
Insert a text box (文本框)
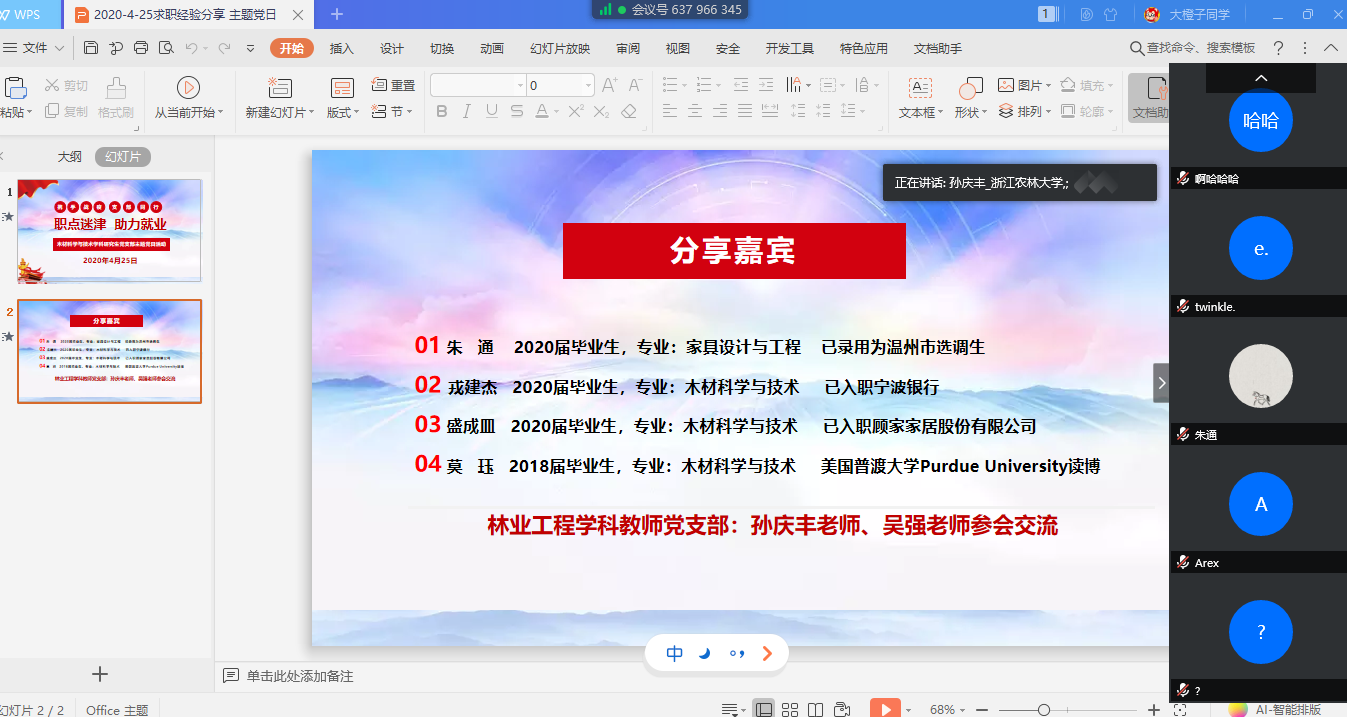click(920, 88)
